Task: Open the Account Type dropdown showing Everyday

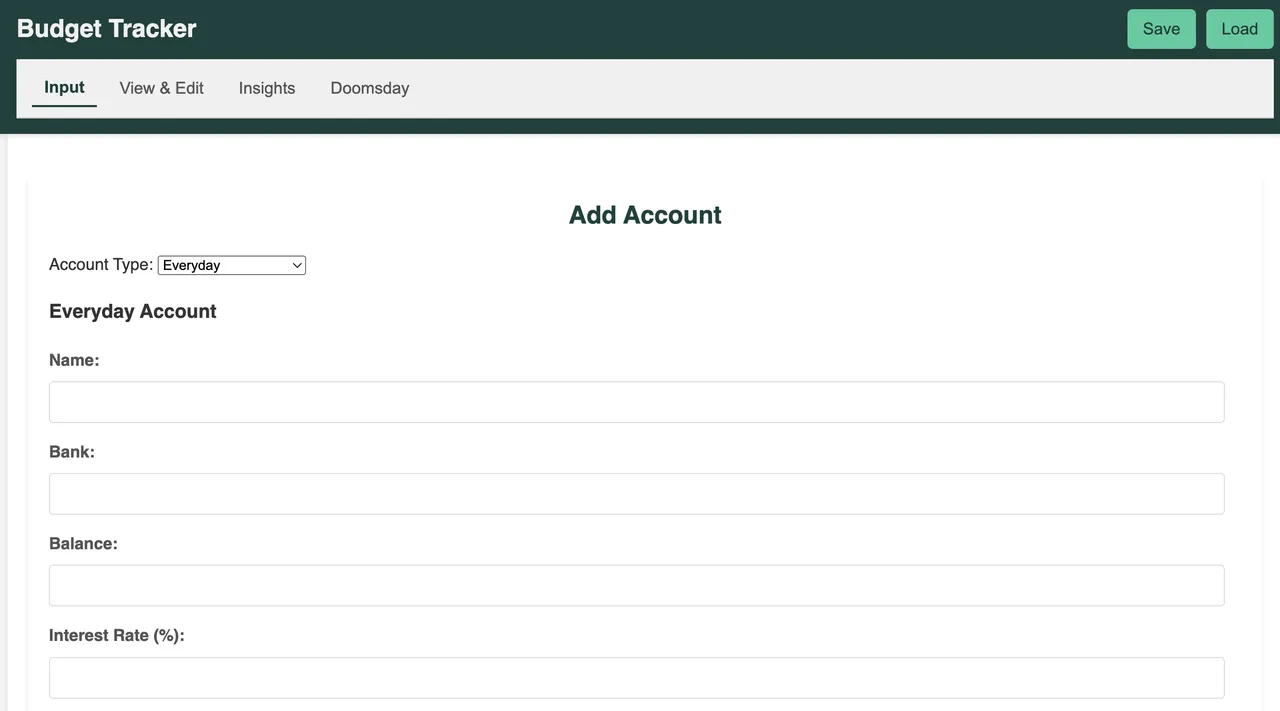Action: click(x=232, y=265)
